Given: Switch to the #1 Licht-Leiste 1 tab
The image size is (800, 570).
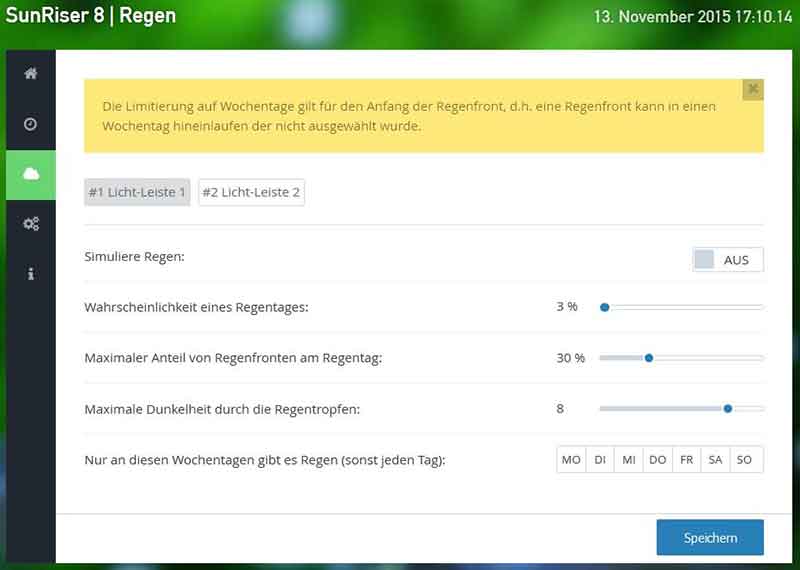Looking at the screenshot, I should (137, 192).
